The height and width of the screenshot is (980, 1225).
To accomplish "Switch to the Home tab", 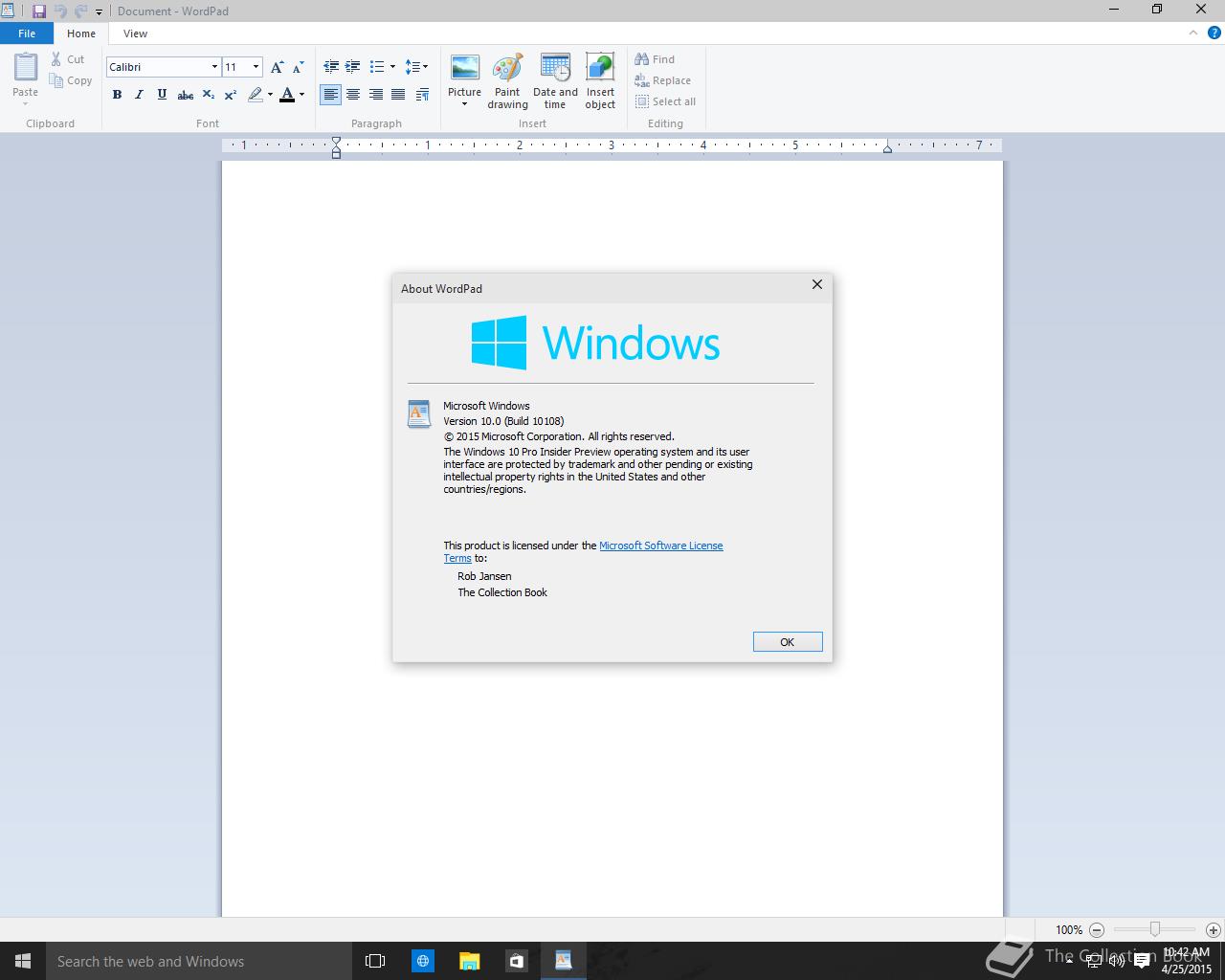I will click(81, 33).
